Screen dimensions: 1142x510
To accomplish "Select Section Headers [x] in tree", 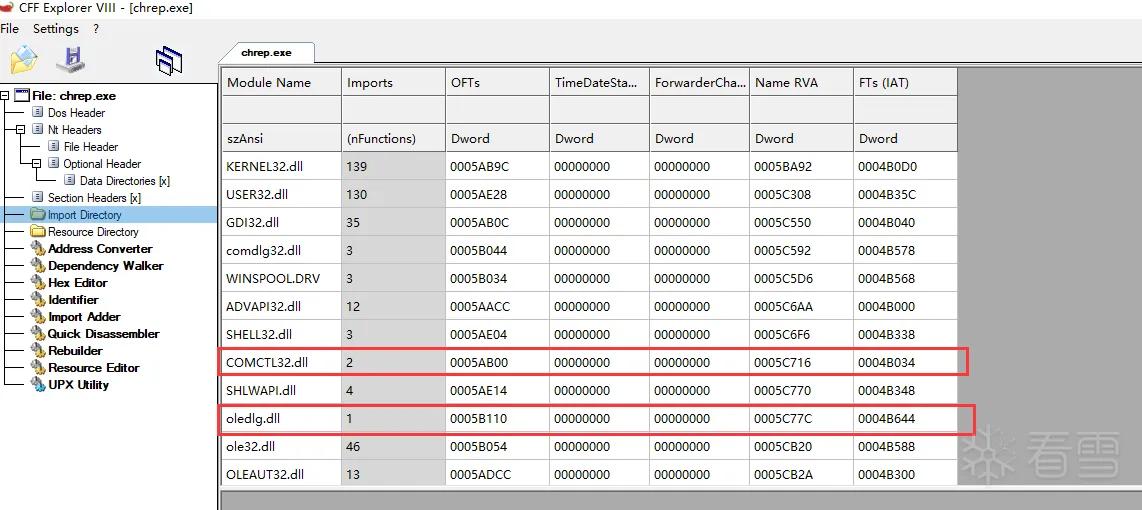I will click(x=94, y=197).
